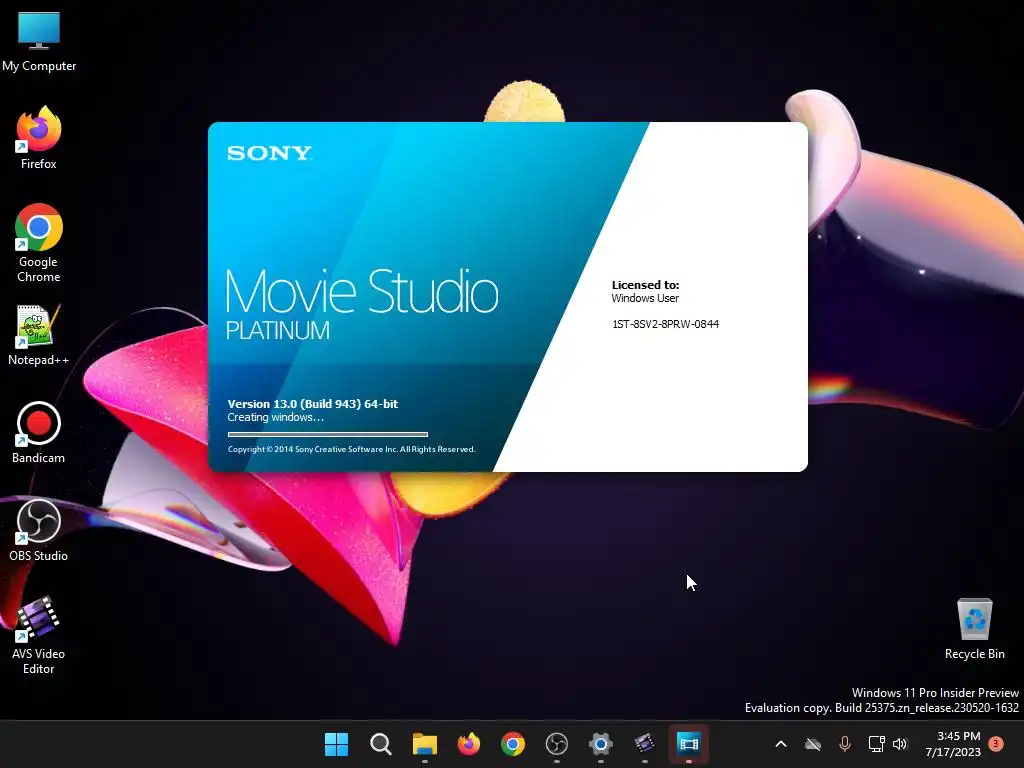
Task: Show hidden tray icons chevron
Action: 781,744
